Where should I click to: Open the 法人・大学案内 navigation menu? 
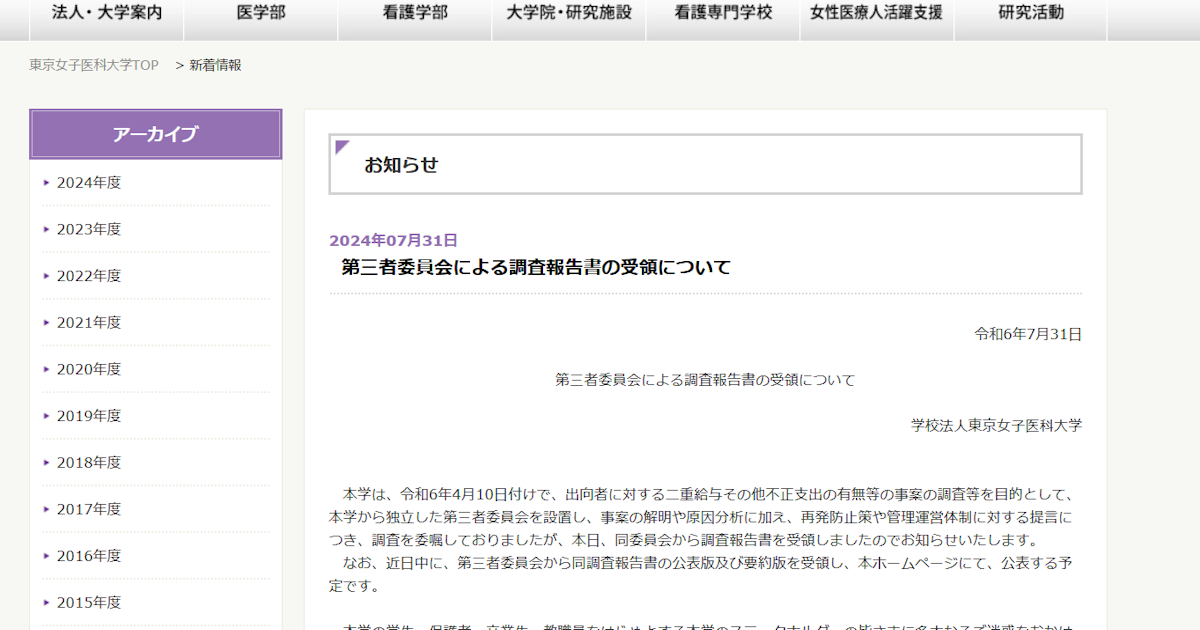(x=107, y=13)
